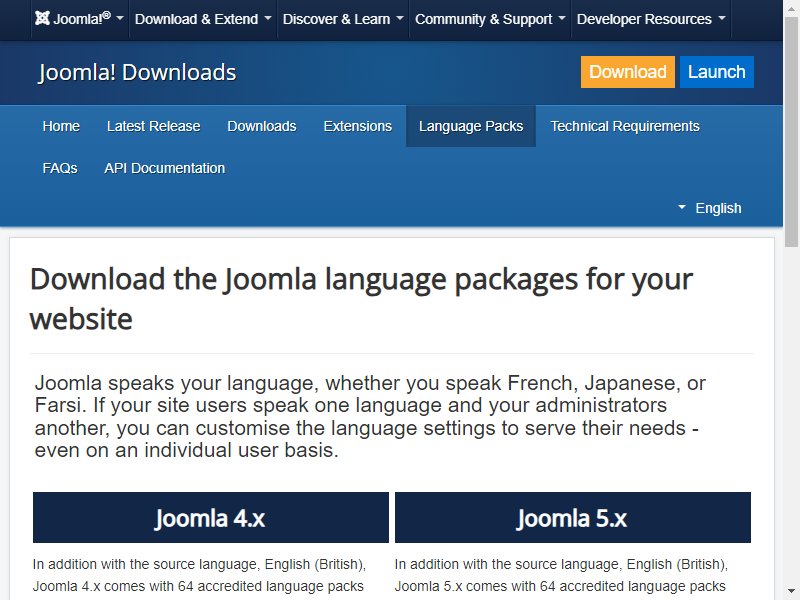Click the orange Download button

point(628,72)
